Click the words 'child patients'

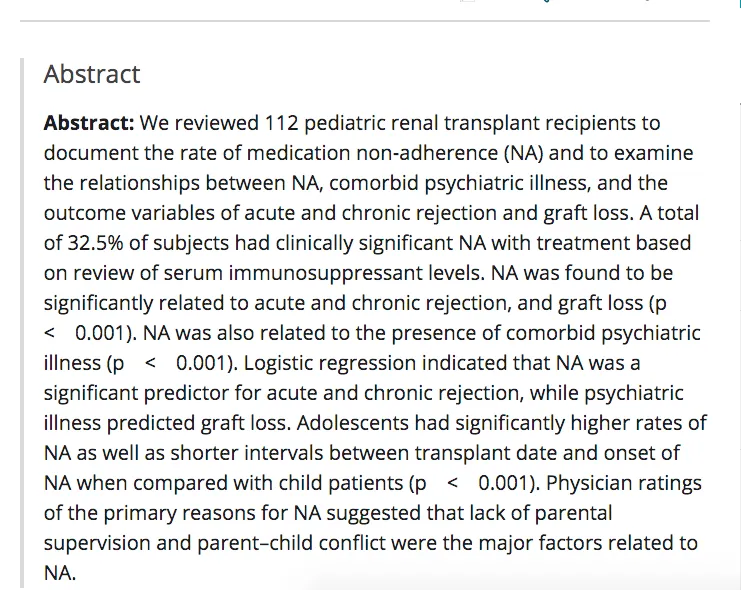point(340,483)
